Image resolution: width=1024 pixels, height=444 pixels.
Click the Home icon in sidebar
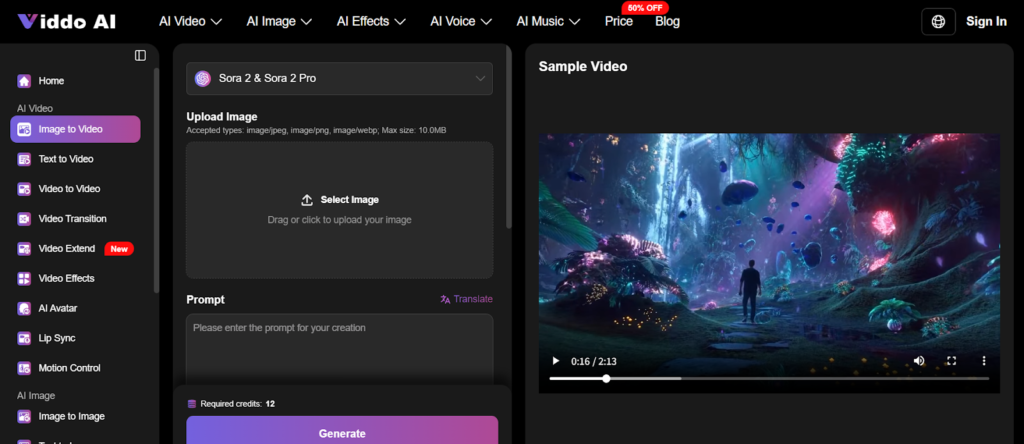pos(24,81)
